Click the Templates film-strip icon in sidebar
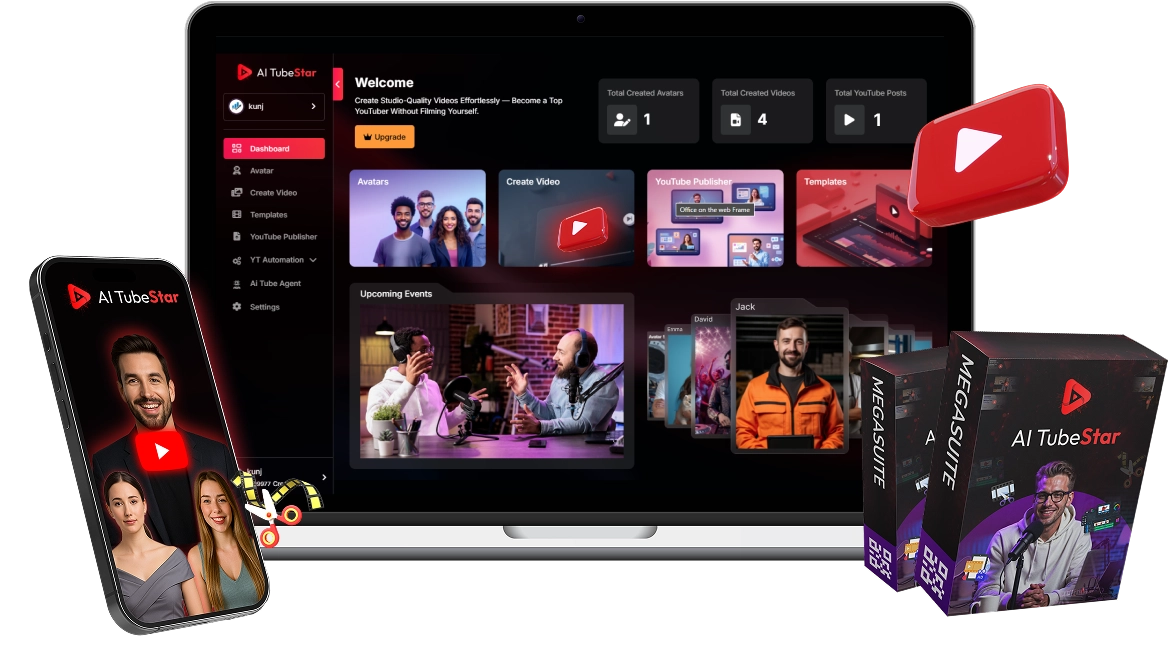The width and height of the screenshot is (1171, 647). [x=237, y=215]
